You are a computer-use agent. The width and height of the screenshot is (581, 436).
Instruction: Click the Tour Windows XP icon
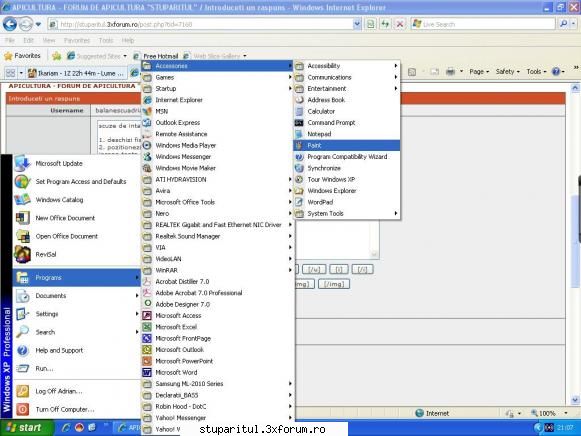click(299, 179)
